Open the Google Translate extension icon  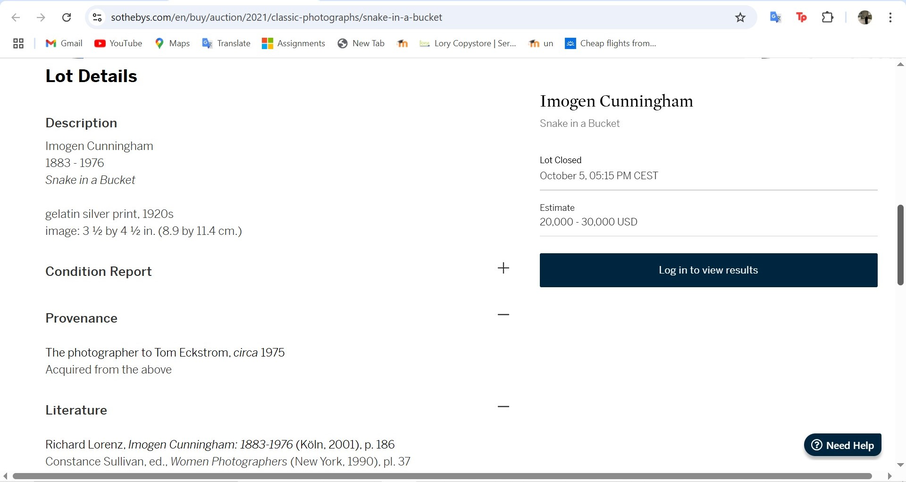point(775,17)
